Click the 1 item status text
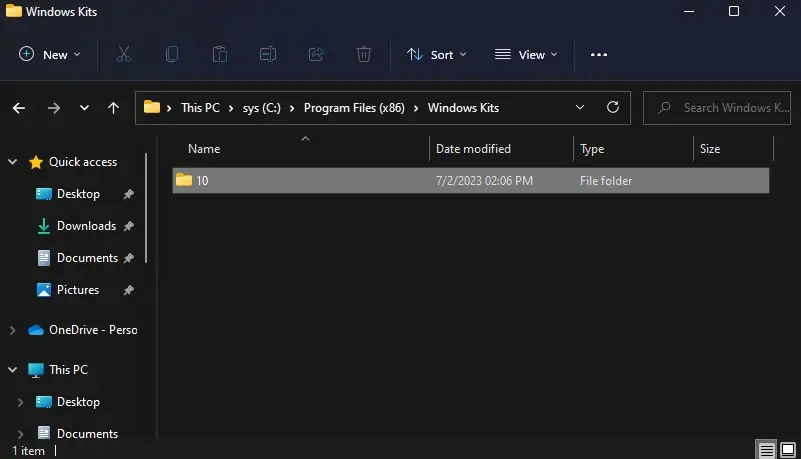Image resolution: width=801 pixels, height=459 pixels. (29, 451)
